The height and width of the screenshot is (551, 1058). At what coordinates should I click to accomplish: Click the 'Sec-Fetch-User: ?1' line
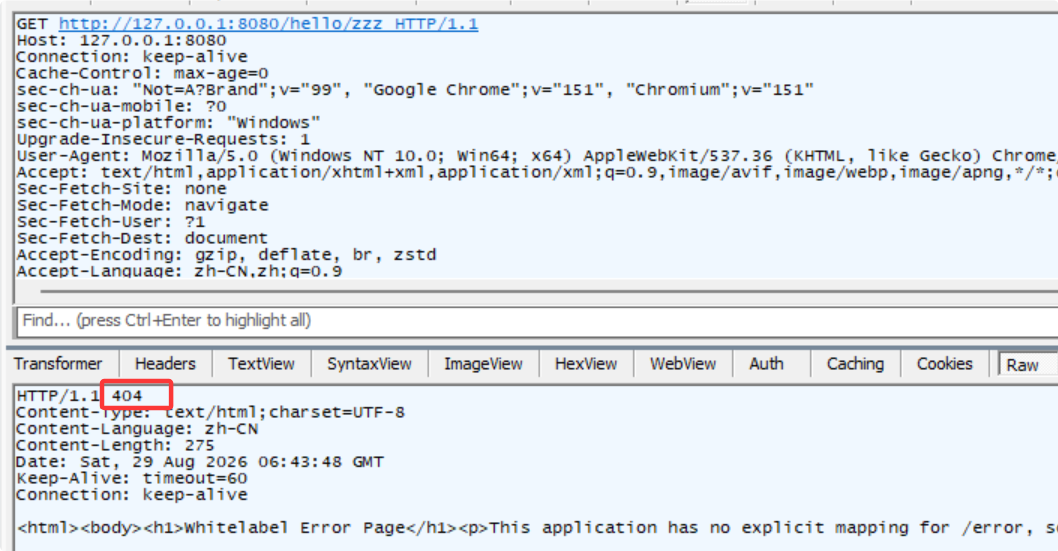click(111, 222)
